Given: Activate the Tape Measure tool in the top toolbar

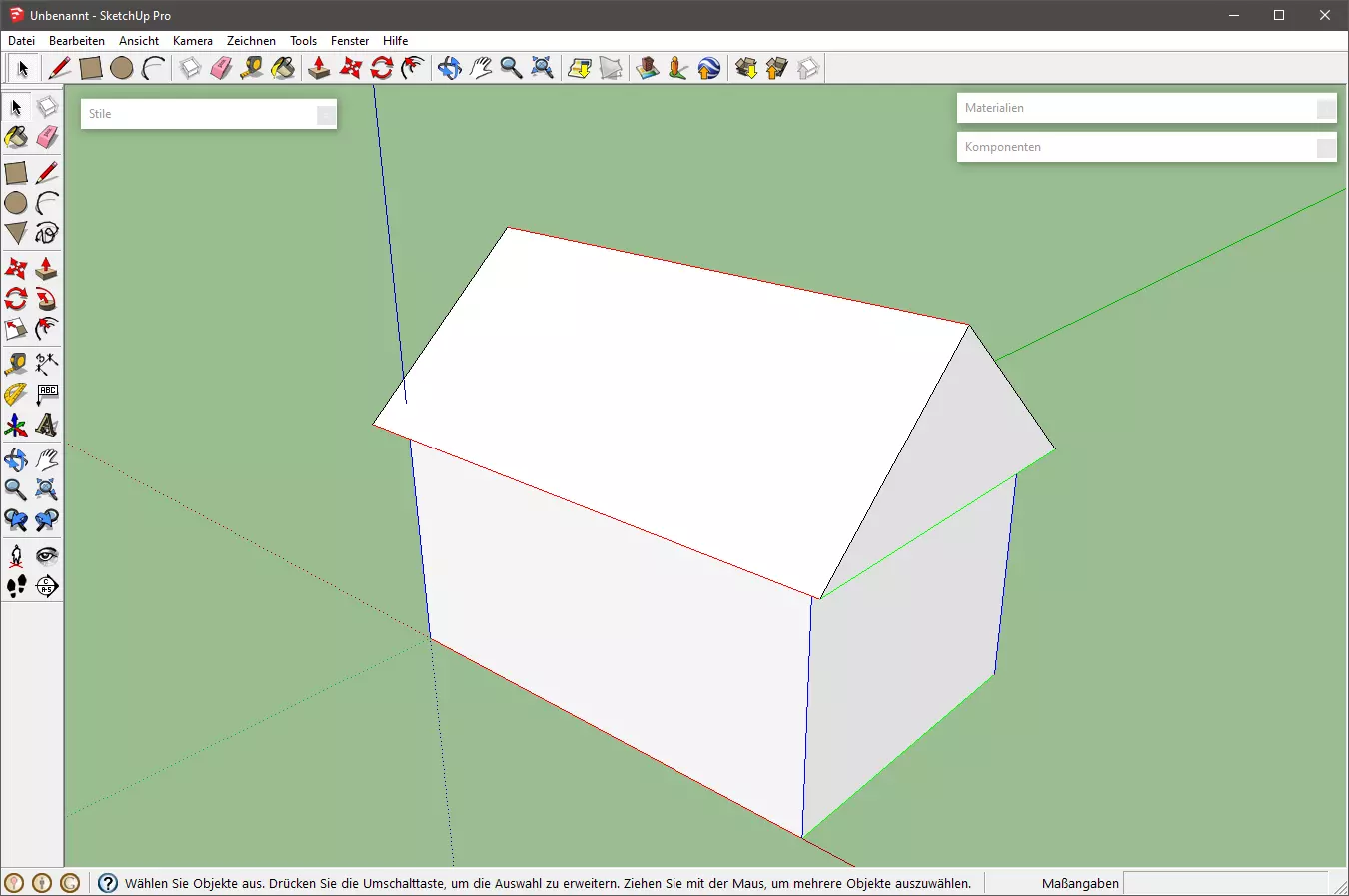Looking at the screenshot, I should (252, 68).
